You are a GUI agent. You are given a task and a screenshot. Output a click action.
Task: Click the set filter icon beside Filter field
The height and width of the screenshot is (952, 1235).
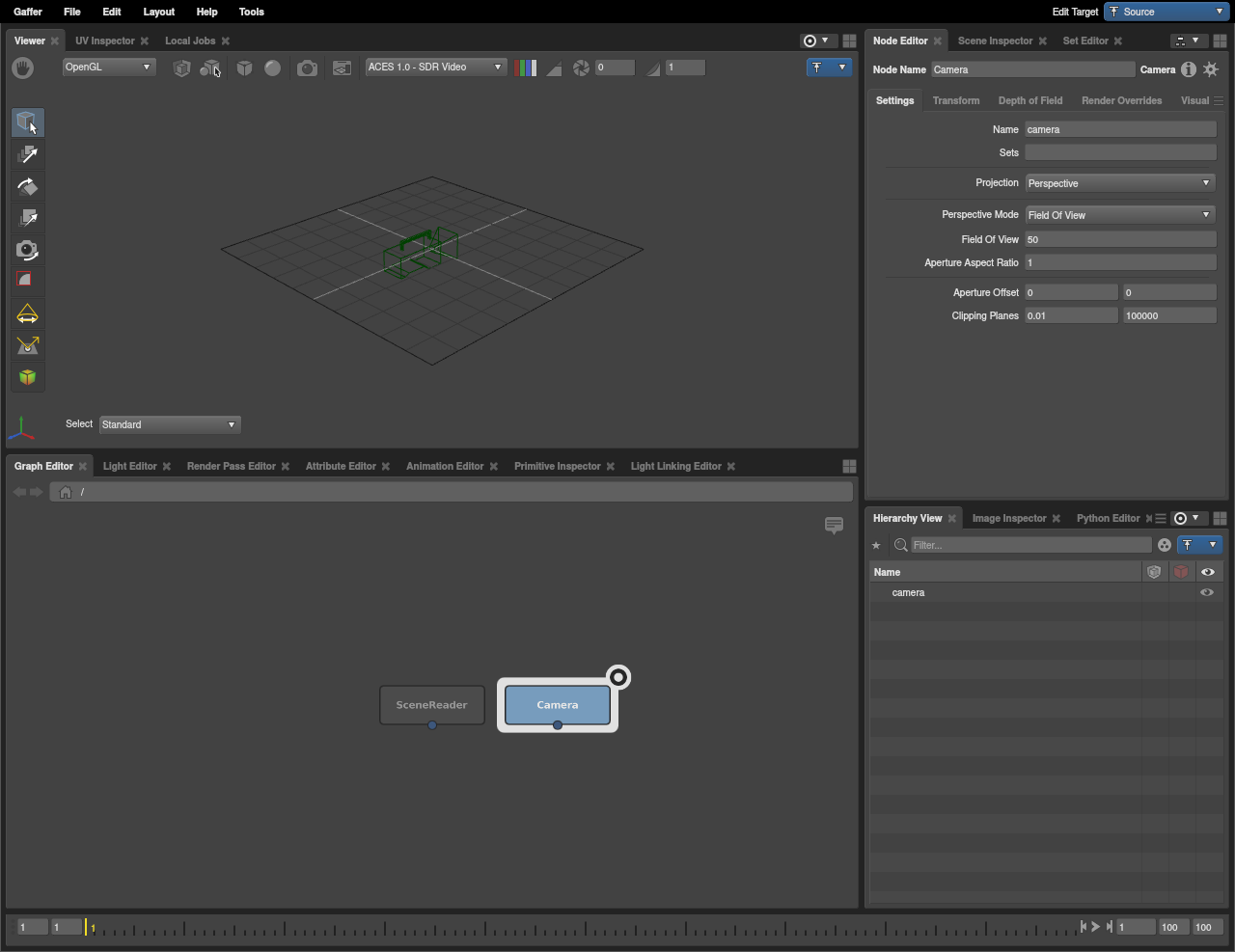point(1165,545)
